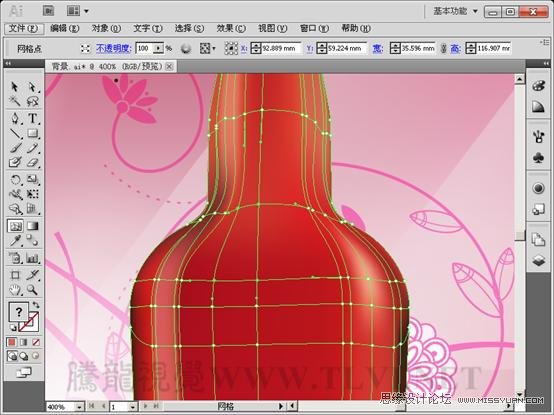
Task: Set paint mode to Color
Action: [x=12, y=342]
